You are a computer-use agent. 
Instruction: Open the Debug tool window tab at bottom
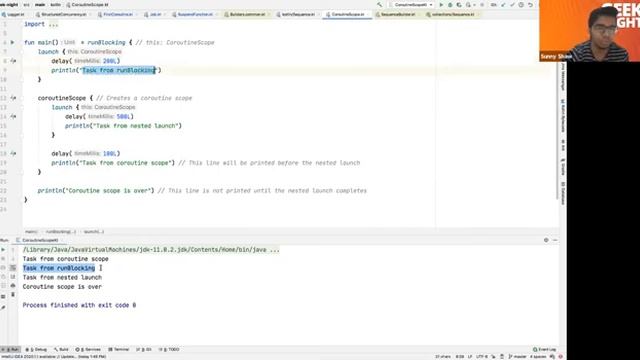coord(37,349)
